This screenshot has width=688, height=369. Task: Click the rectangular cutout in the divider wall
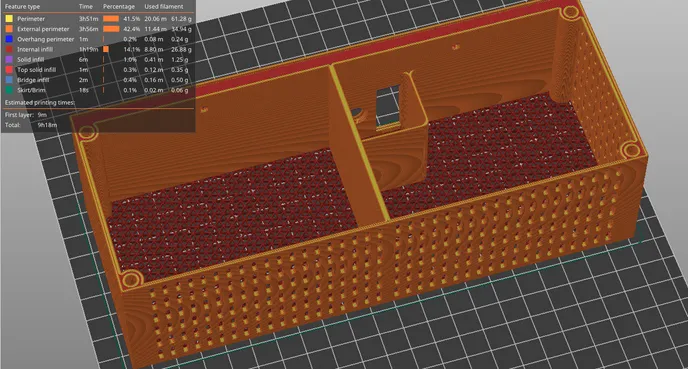(388, 107)
